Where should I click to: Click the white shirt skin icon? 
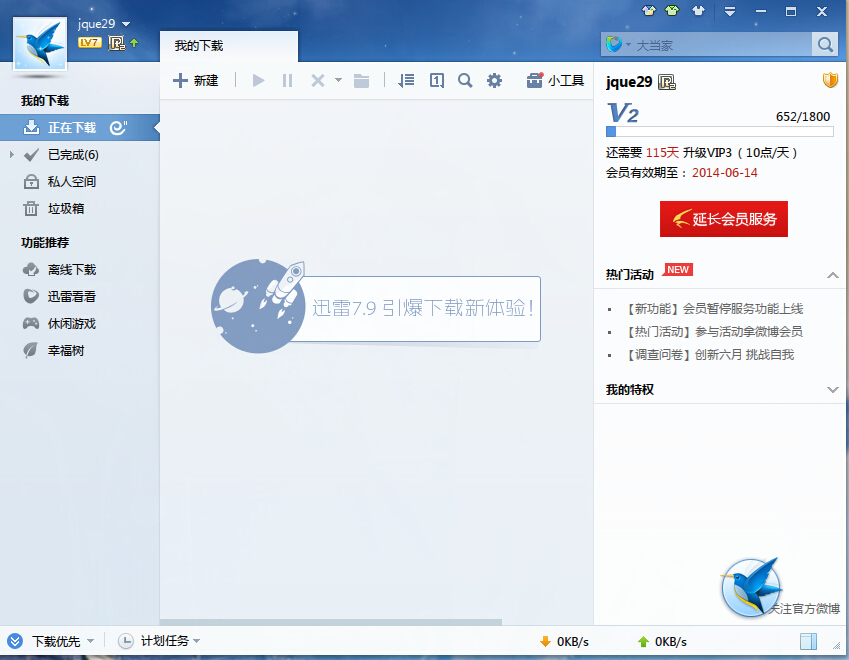point(698,10)
